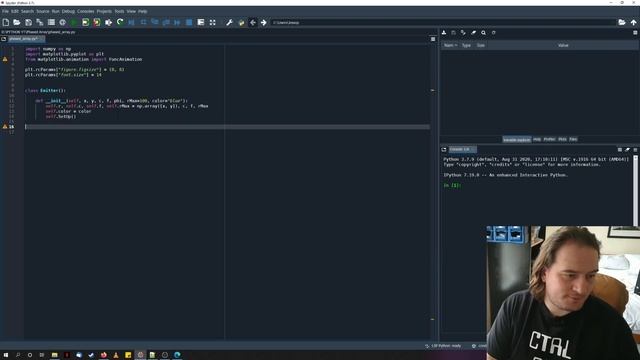
Task: Sort variables by the Name column header
Action: pos(450,45)
